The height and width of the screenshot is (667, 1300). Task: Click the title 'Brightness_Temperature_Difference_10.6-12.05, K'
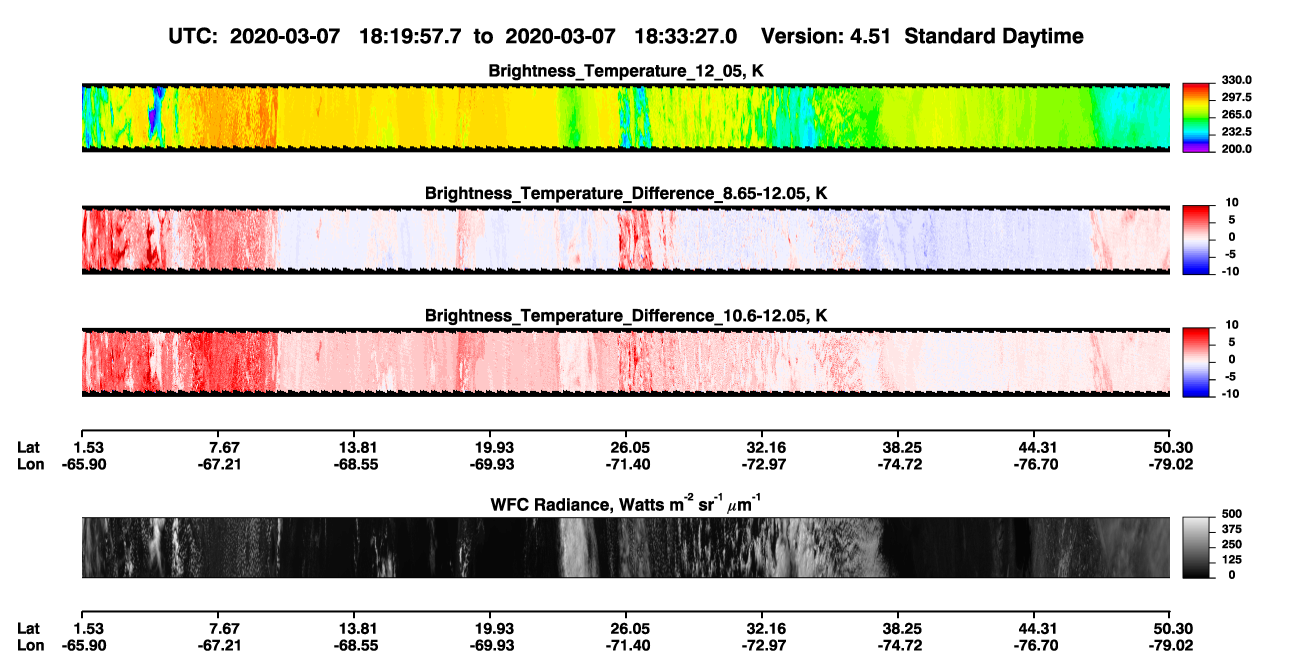pos(625,316)
